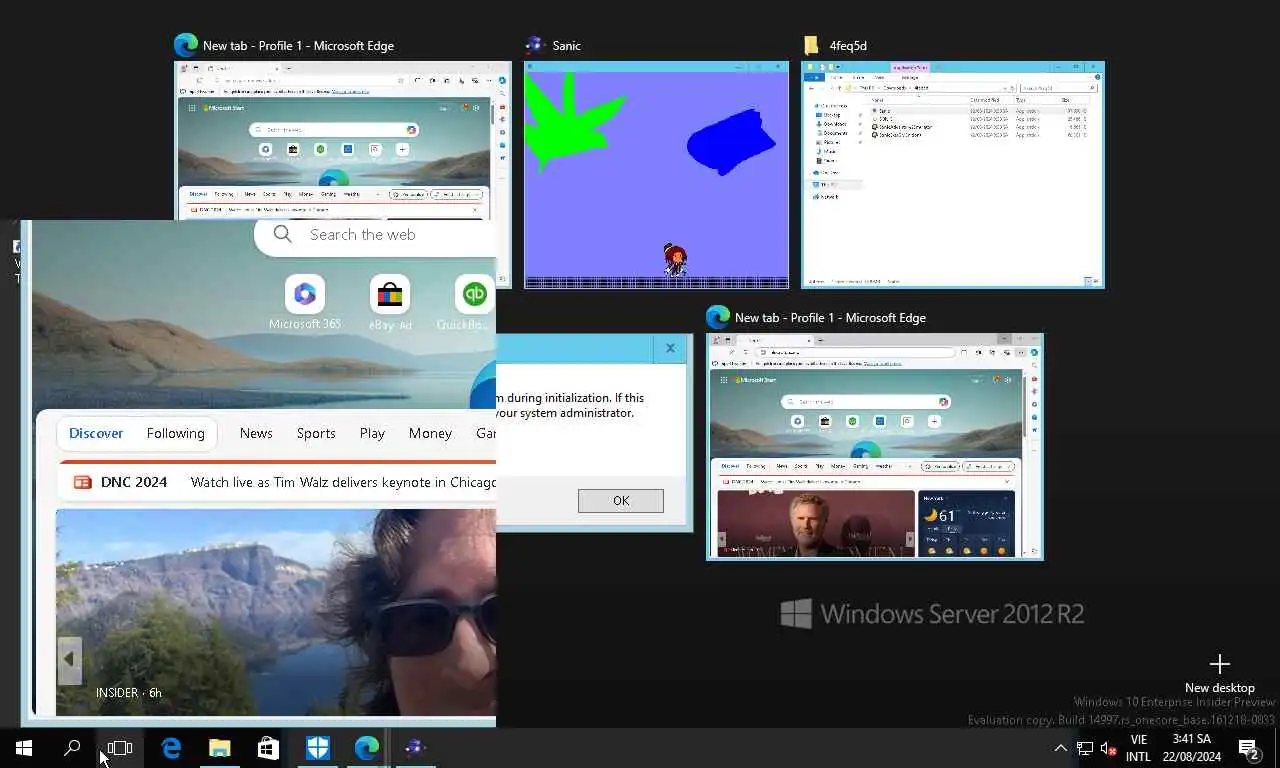Open Action Center notifications icon
Viewport: 1280px width, 768px height.
(1248, 748)
